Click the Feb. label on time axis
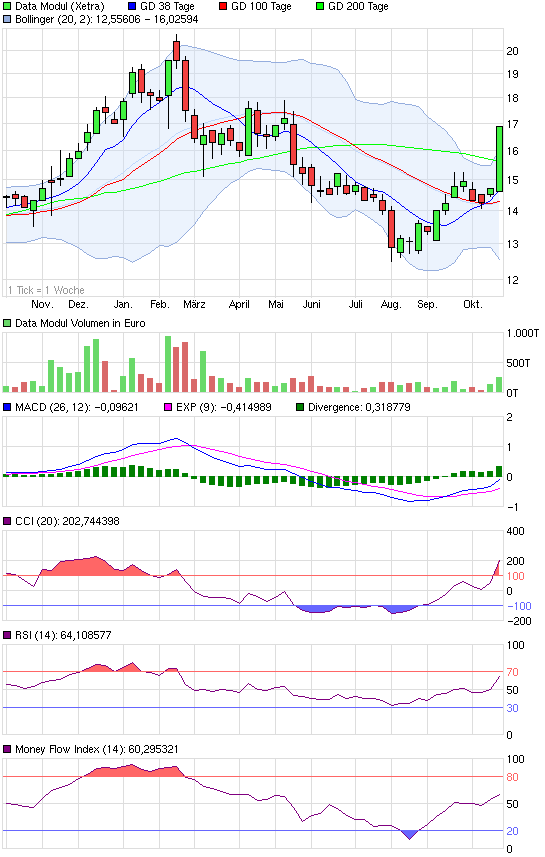The image size is (545, 857). [160, 304]
